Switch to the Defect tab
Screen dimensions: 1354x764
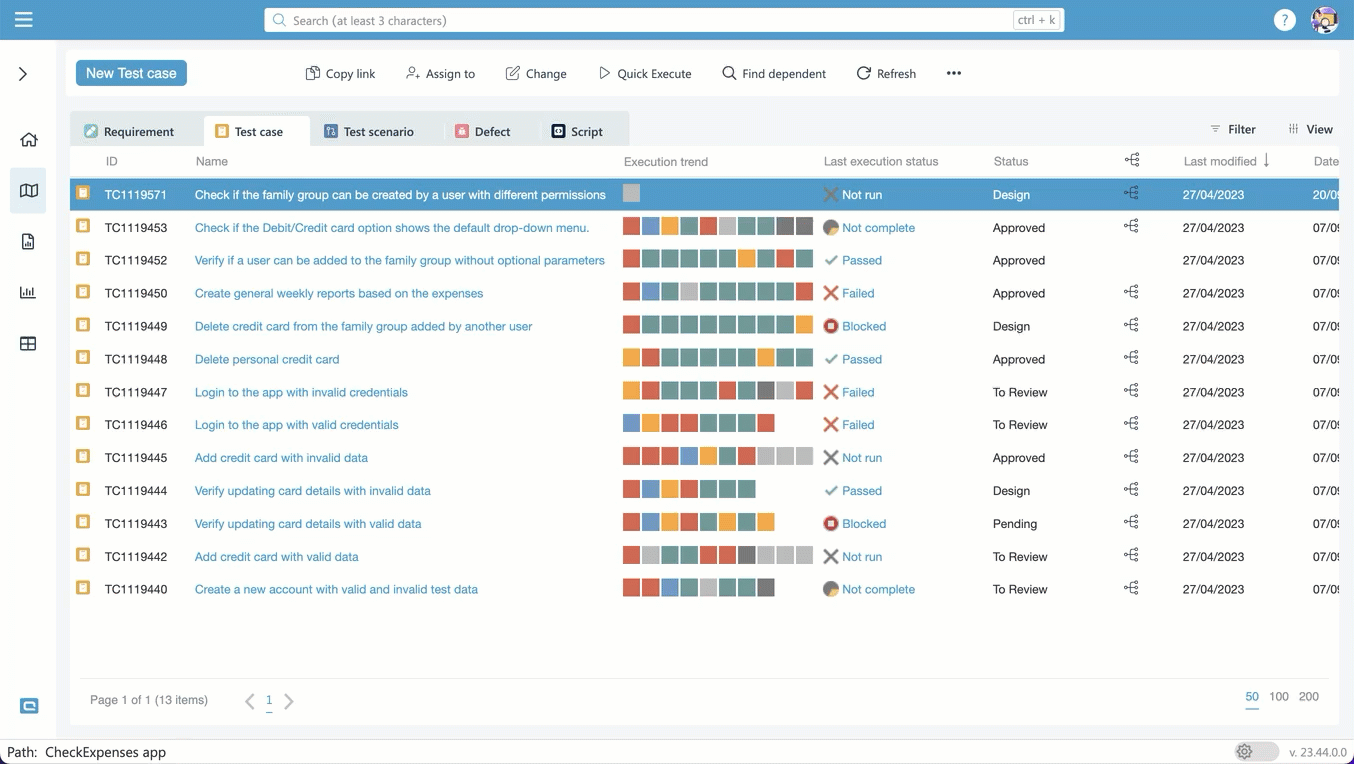click(x=483, y=131)
